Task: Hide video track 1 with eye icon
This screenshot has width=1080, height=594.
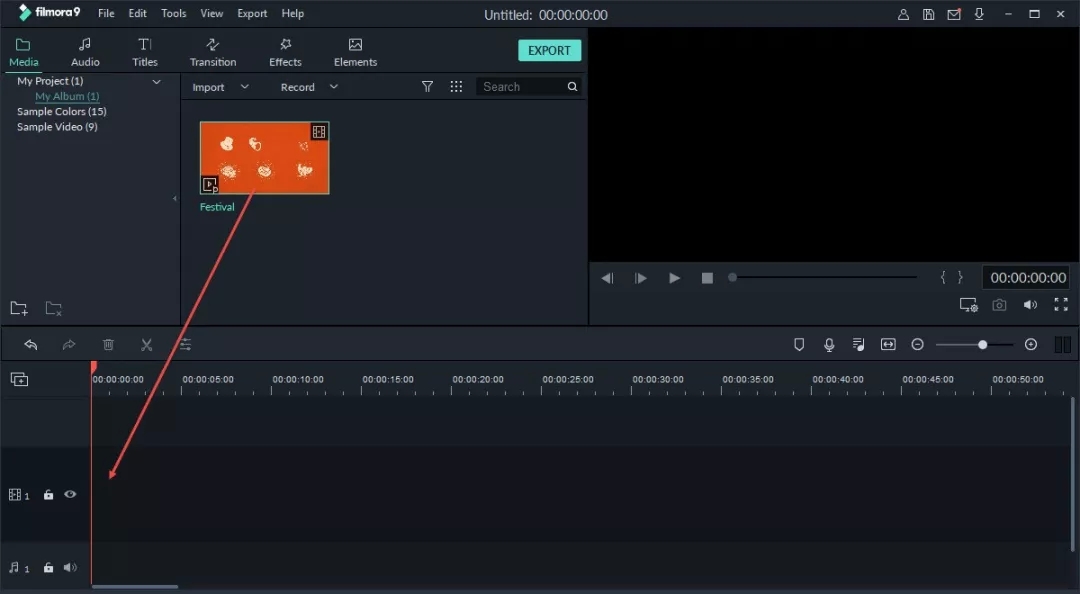Action: (x=70, y=494)
